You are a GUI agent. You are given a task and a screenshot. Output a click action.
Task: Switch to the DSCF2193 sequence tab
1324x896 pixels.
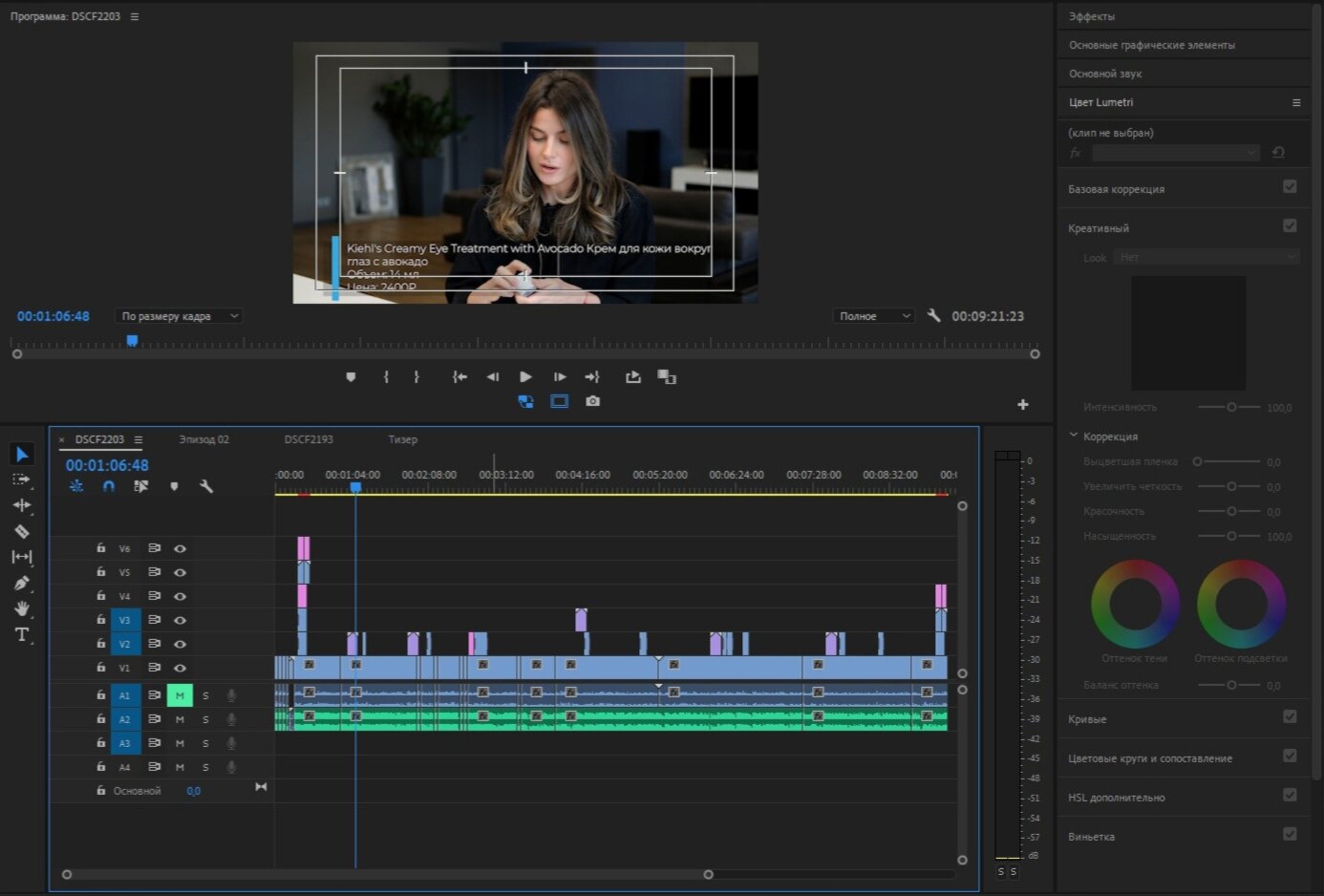(x=309, y=440)
